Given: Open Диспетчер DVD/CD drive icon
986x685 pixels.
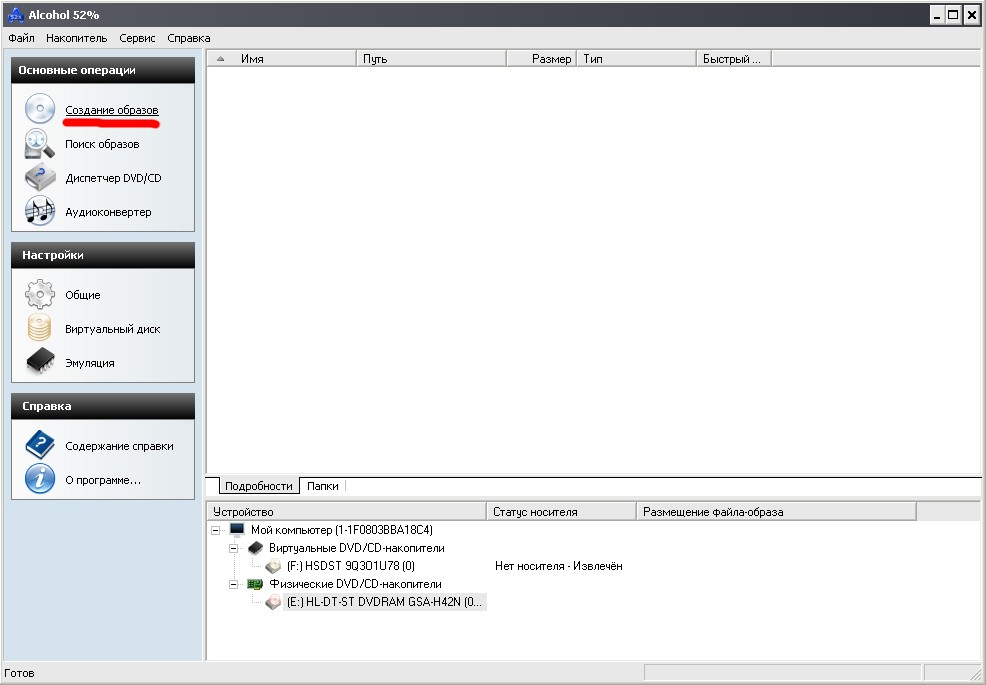Looking at the screenshot, I should 40,177.
